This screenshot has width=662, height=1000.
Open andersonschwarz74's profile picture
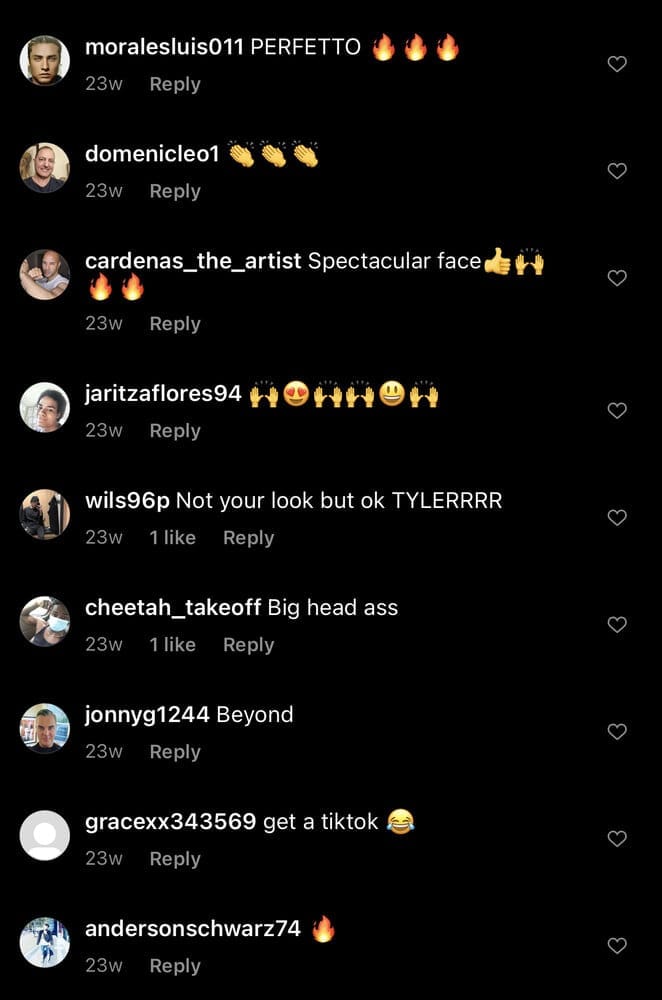[x=45, y=943]
